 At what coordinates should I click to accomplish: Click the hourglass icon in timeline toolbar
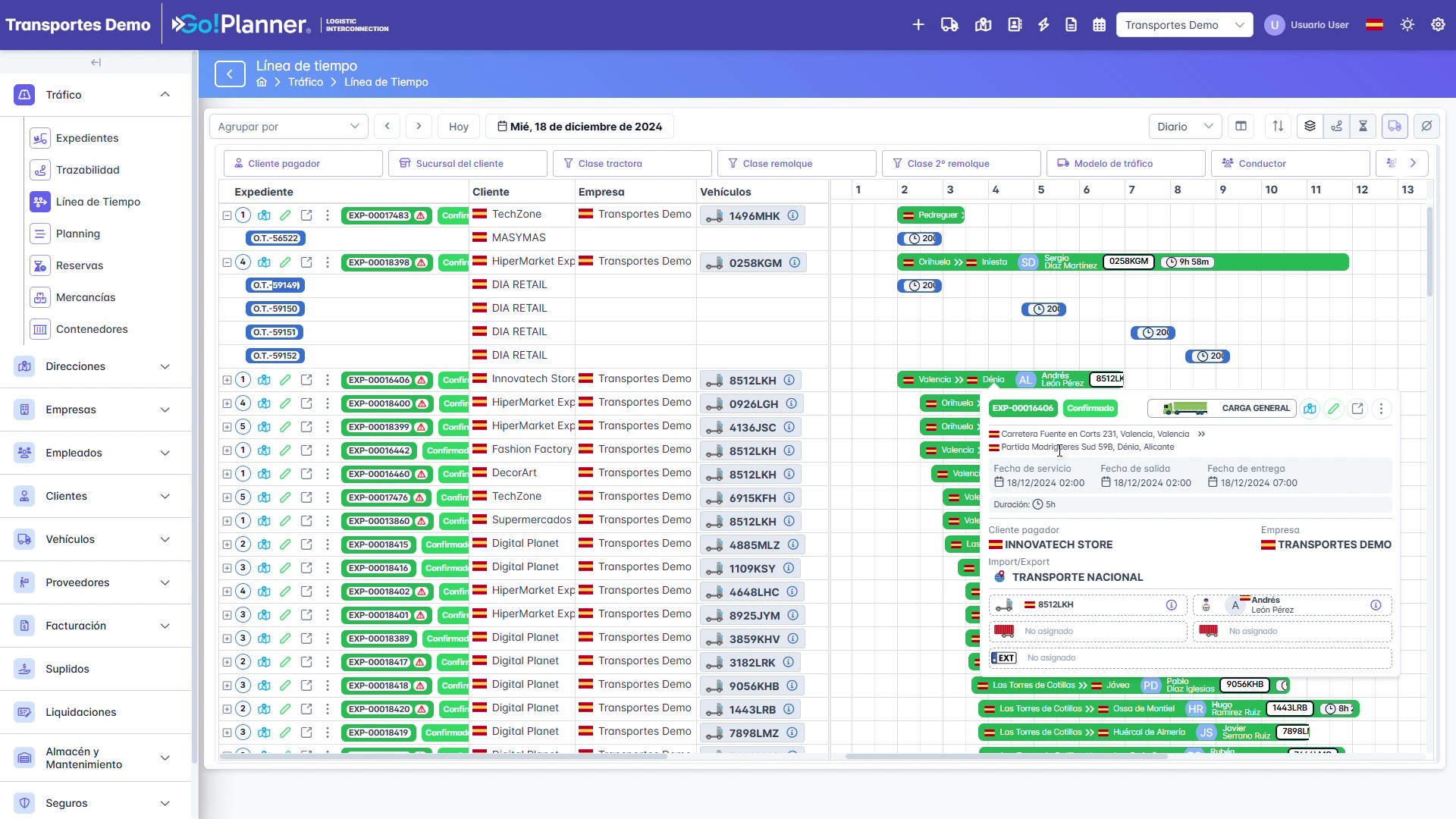coord(1363,127)
